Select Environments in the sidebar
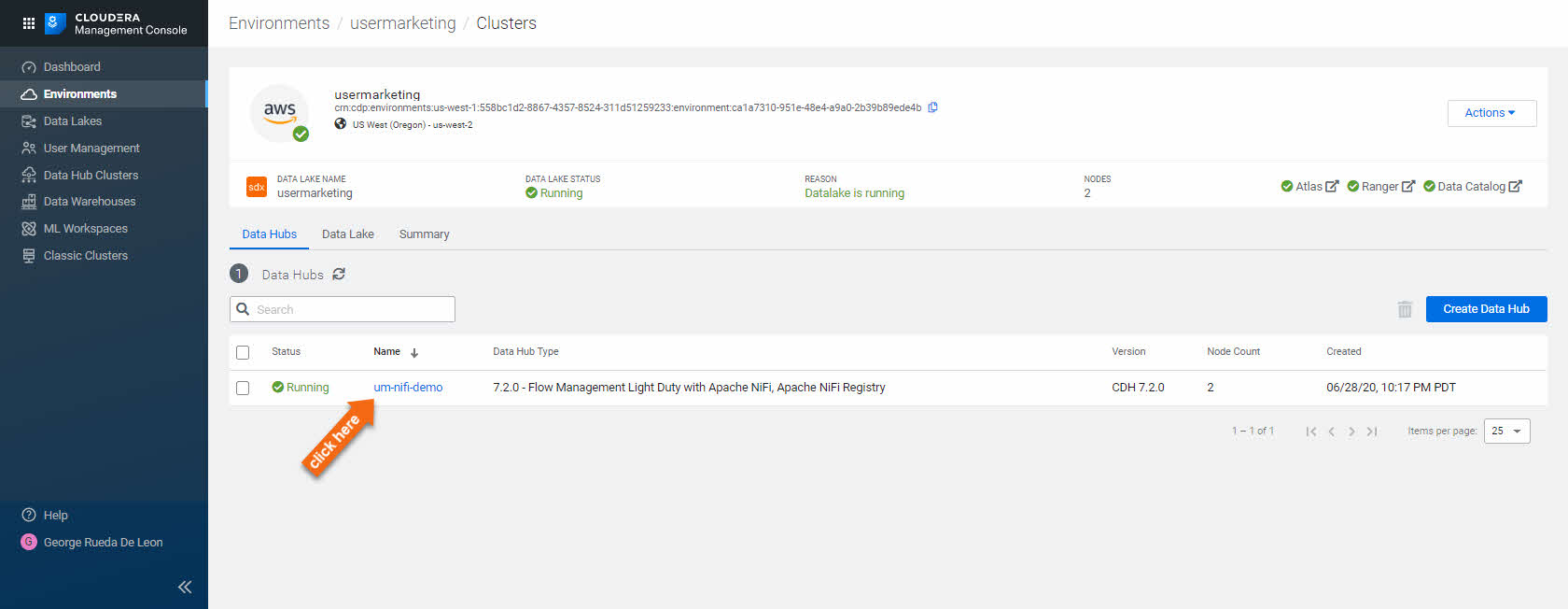This screenshot has width=1568, height=609. click(x=104, y=93)
